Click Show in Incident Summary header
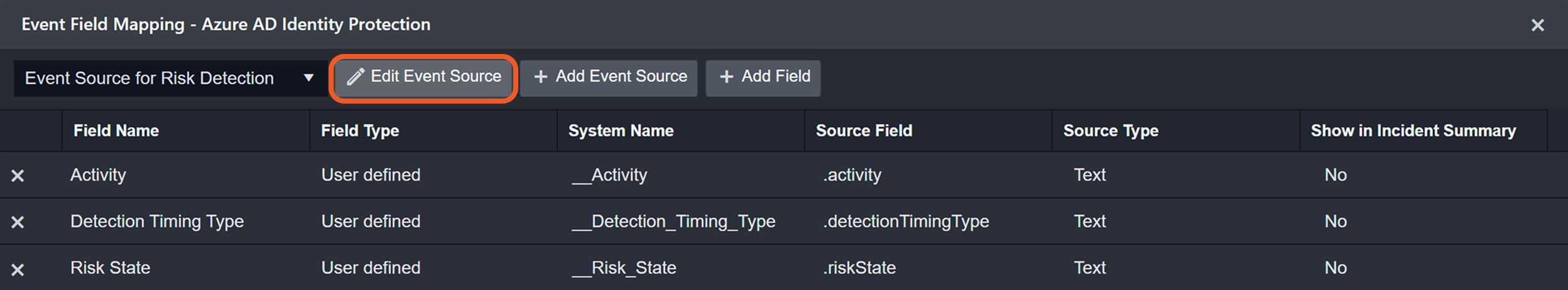Viewport: 1568px width, 290px height. click(x=1413, y=131)
